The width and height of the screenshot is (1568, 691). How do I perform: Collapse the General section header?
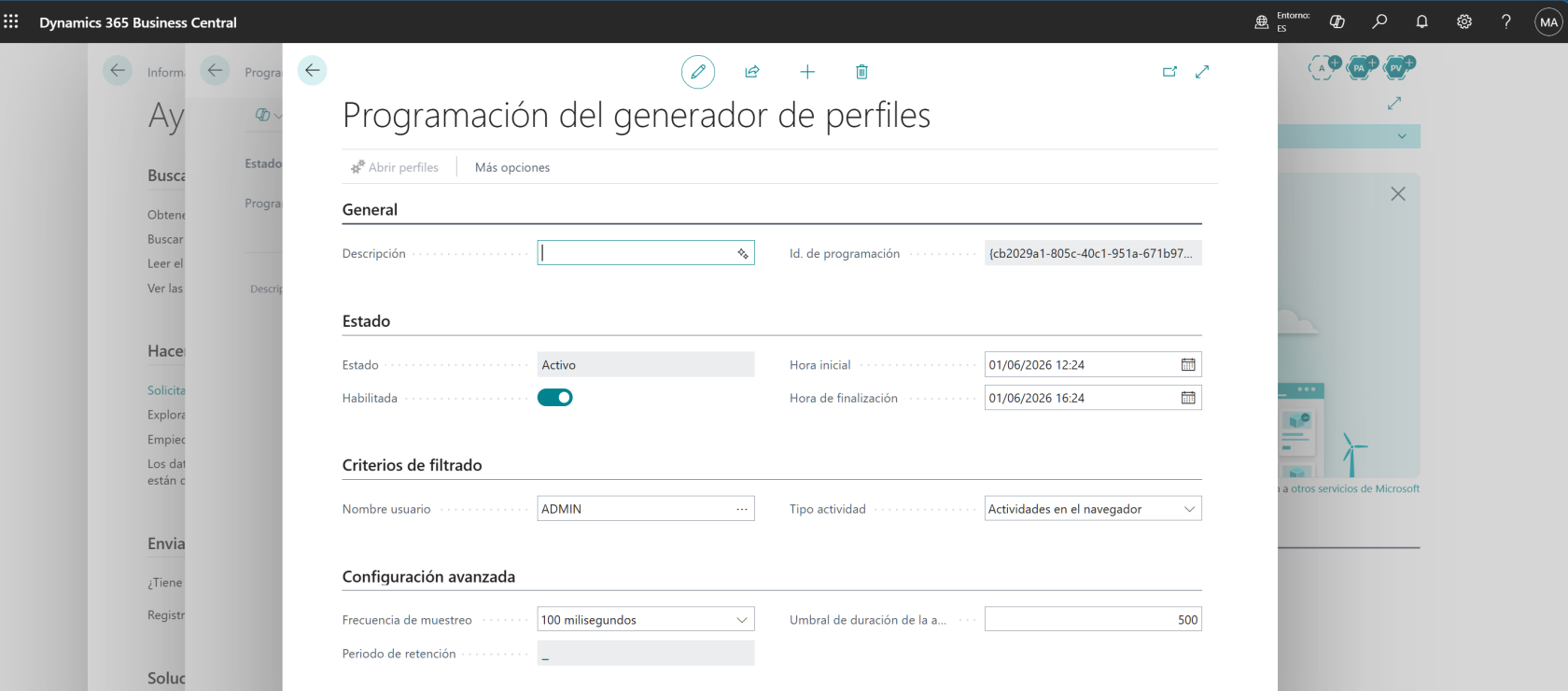(x=370, y=210)
